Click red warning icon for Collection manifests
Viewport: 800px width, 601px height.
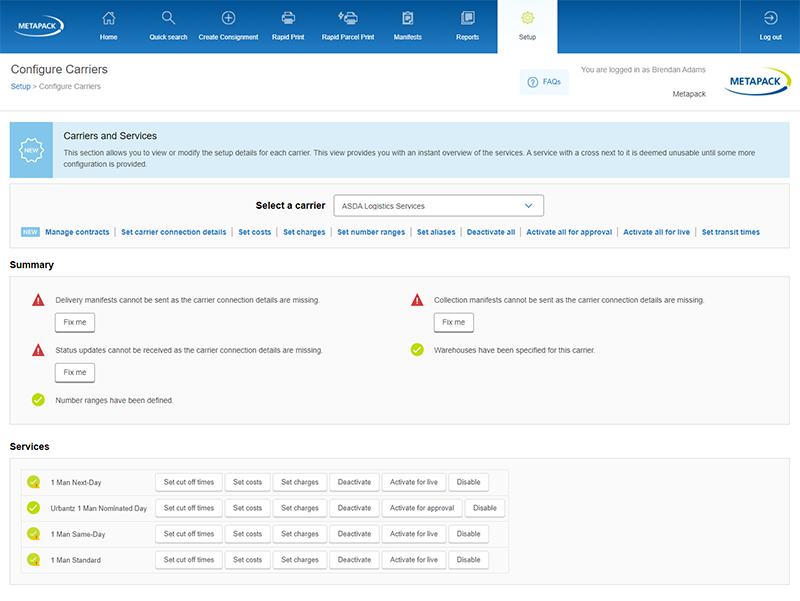[417, 300]
